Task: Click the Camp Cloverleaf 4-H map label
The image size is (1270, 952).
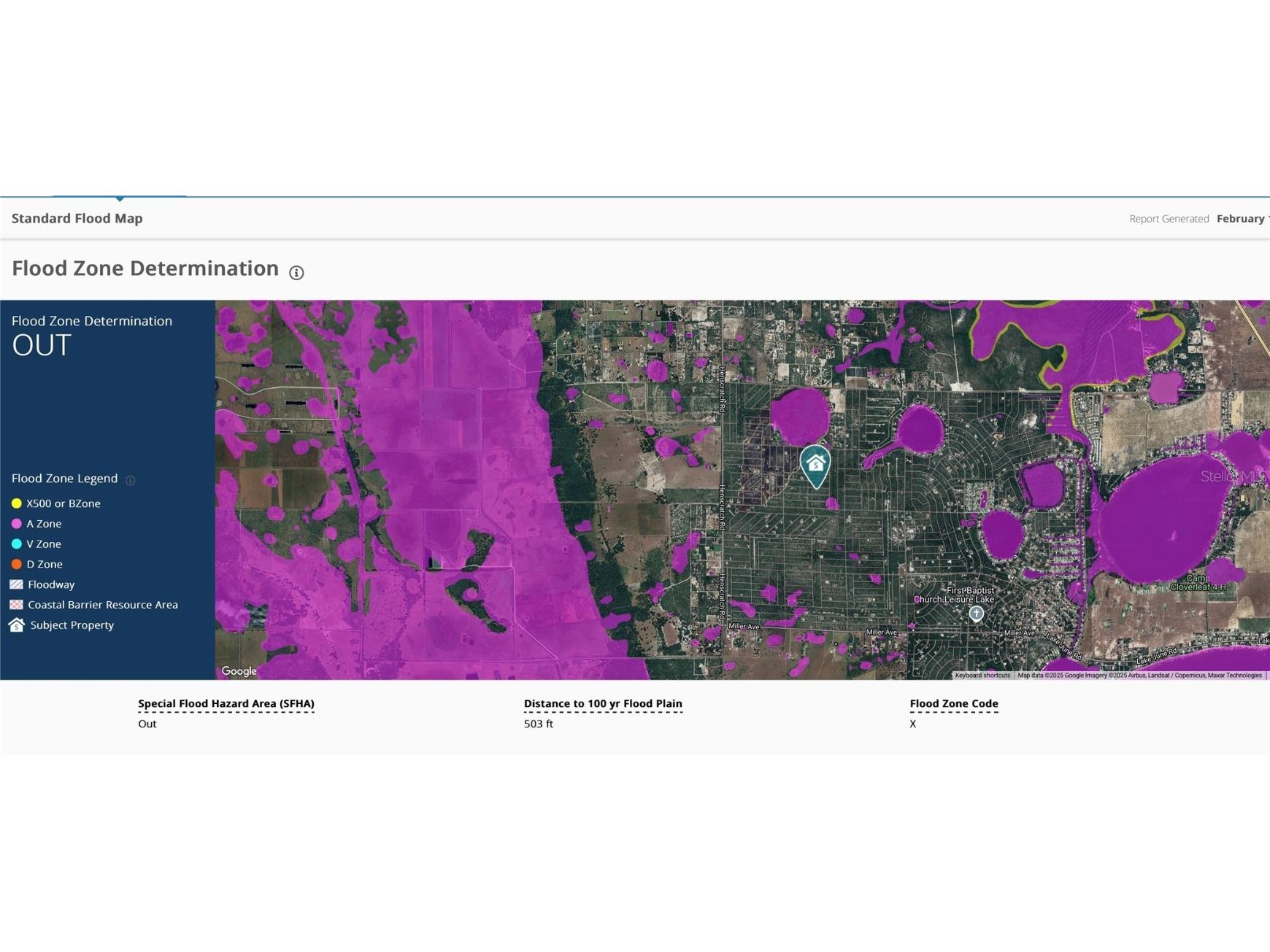Action: coord(1198,582)
